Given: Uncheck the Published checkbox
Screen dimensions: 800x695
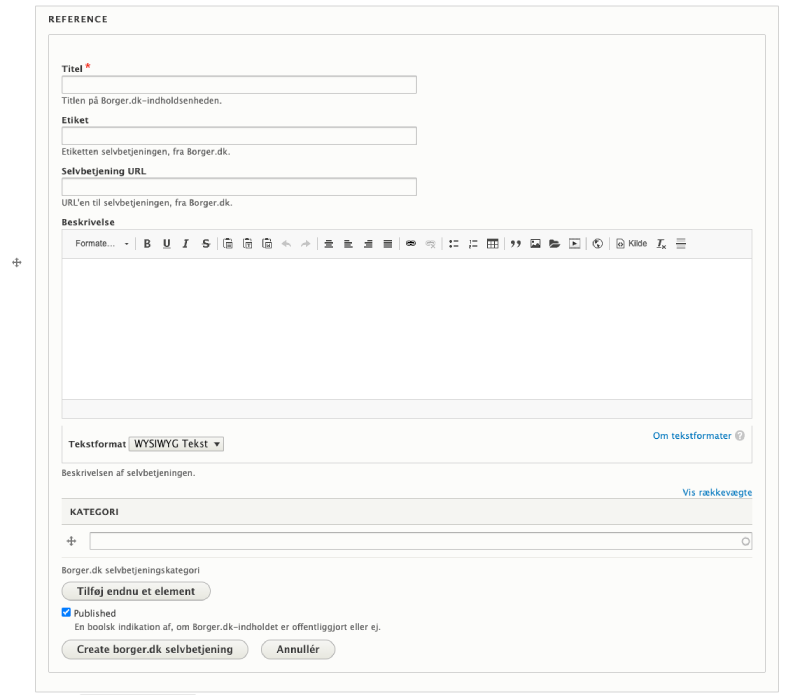Looking at the screenshot, I should click(66, 613).
